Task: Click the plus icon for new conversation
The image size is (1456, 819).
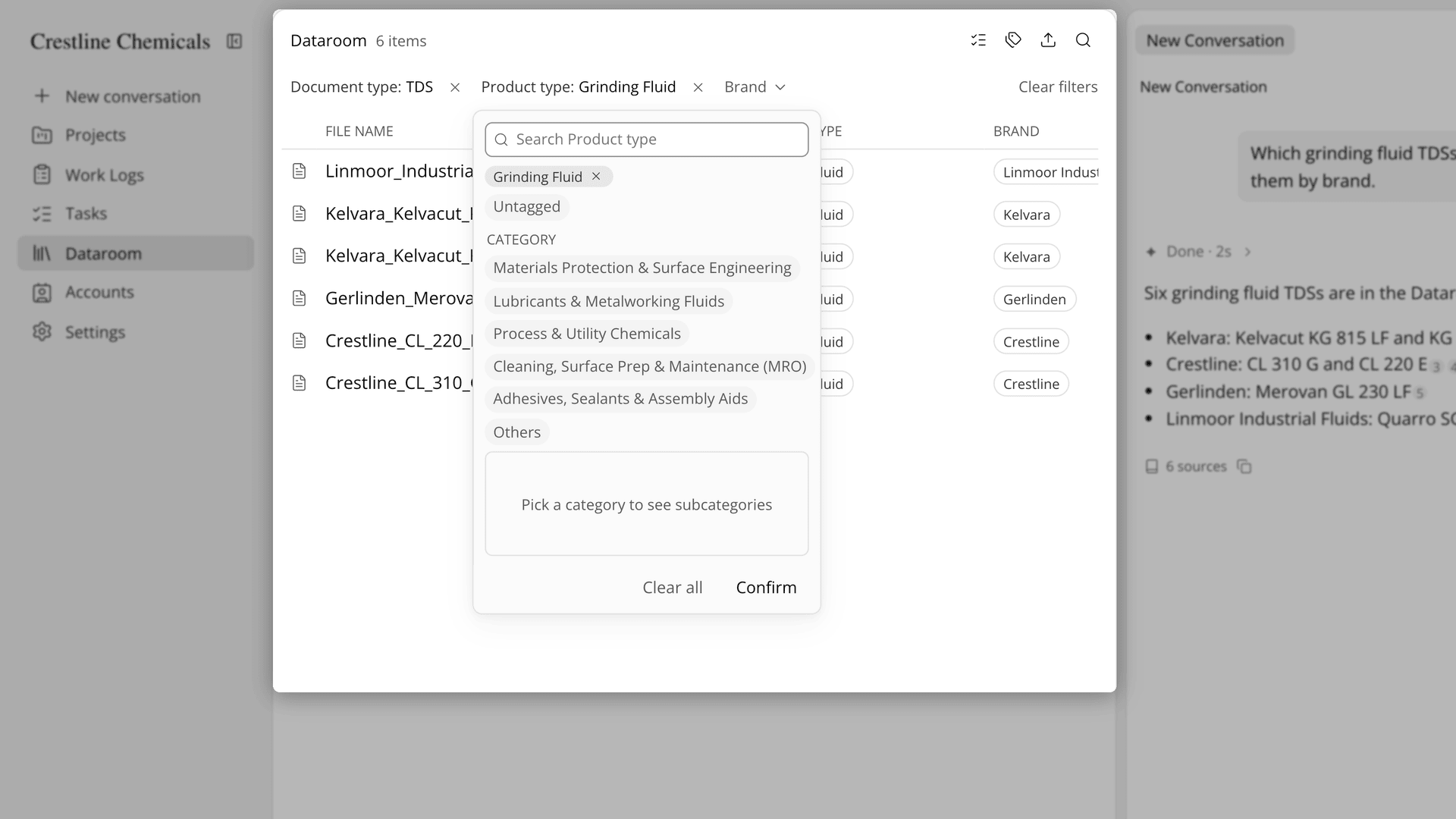Action: (42, 96)
